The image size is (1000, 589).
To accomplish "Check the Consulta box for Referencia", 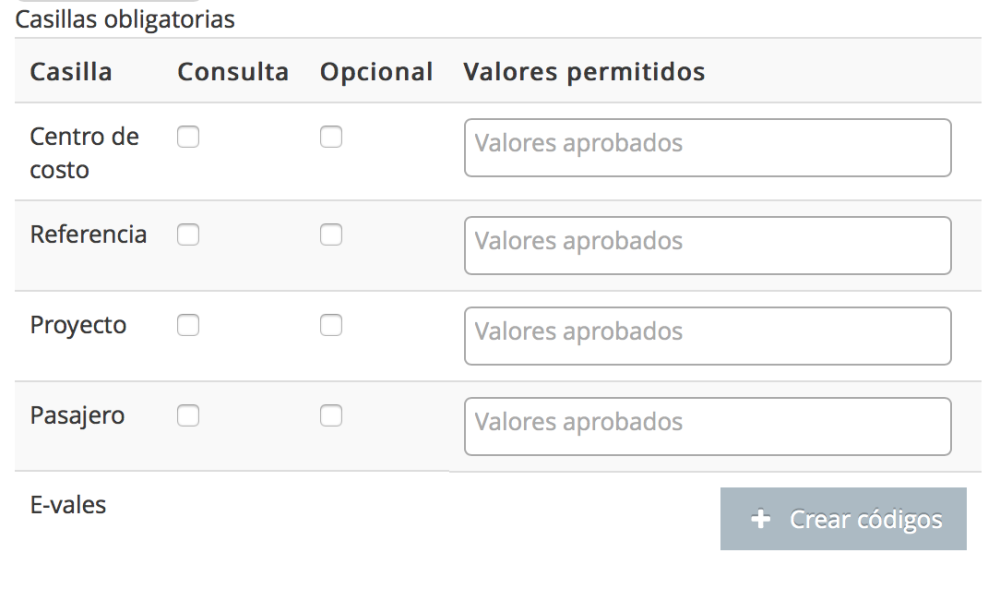I will coord(189,235).
